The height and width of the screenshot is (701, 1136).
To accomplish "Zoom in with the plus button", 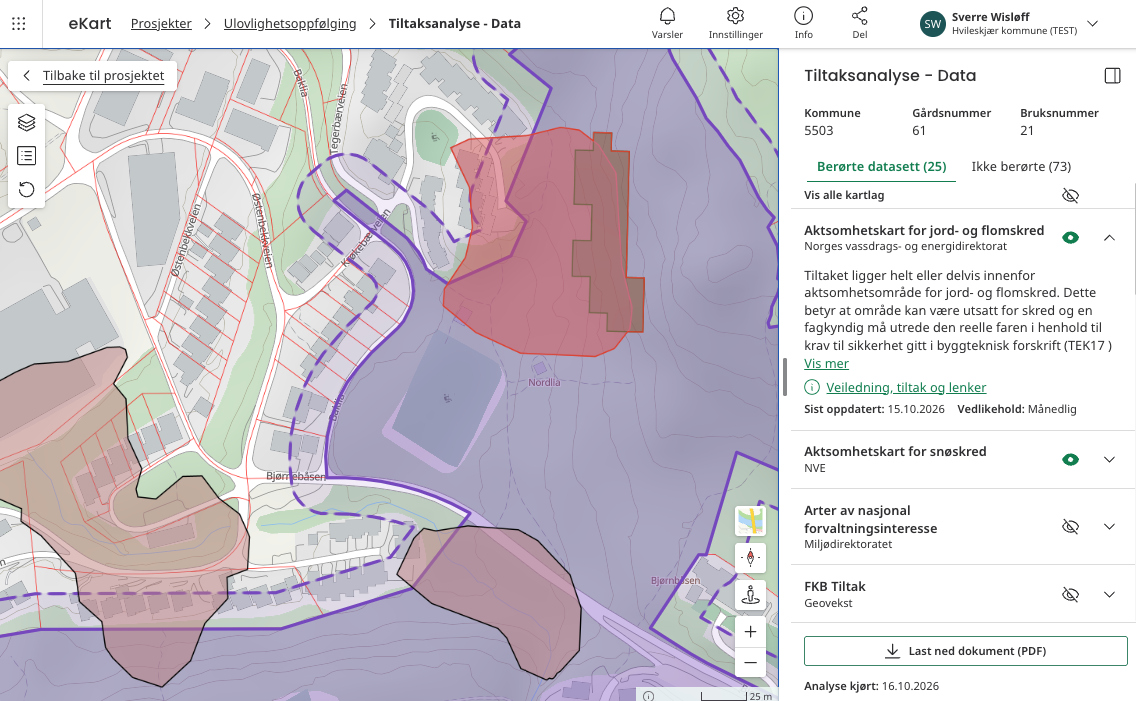I will click(751, 631).
